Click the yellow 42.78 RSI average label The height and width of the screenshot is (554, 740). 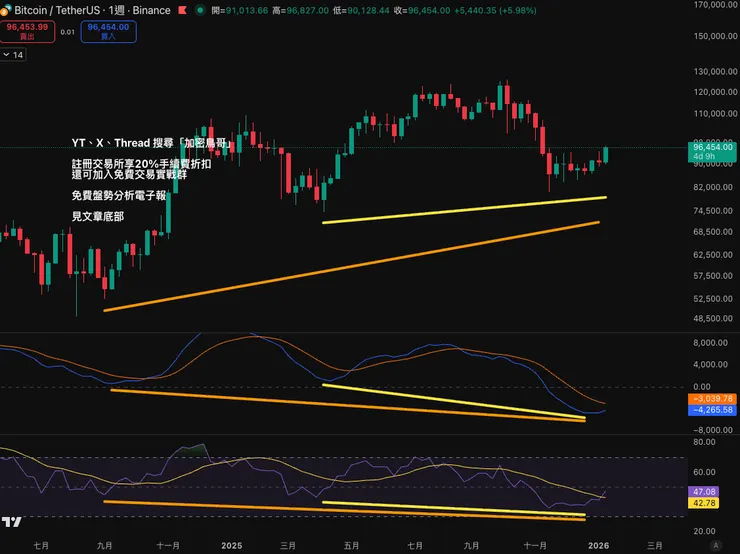pyautogui.click(x=704, y=503)
